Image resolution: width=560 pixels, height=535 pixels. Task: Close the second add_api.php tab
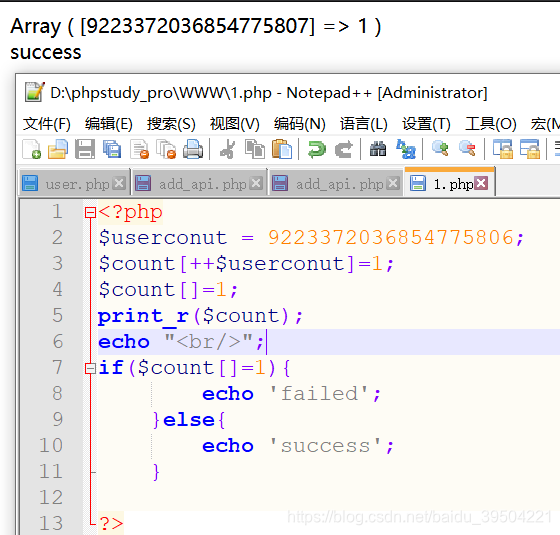pos(393,183)
